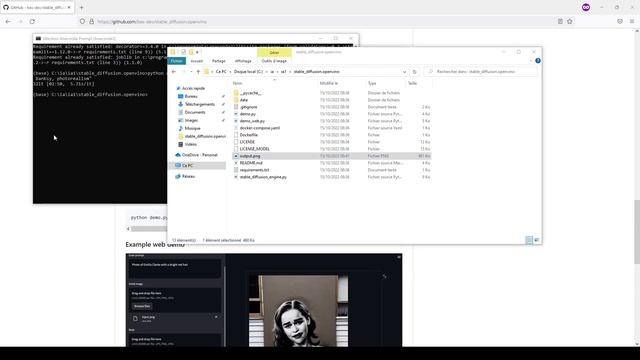Select Images in the navigation pane

coord(191,120)
